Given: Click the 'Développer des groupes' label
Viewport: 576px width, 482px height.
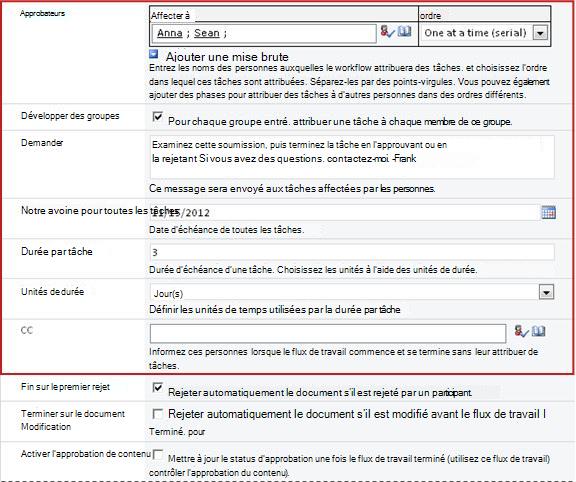Looking at the screenshot, I should click(70, 116).
